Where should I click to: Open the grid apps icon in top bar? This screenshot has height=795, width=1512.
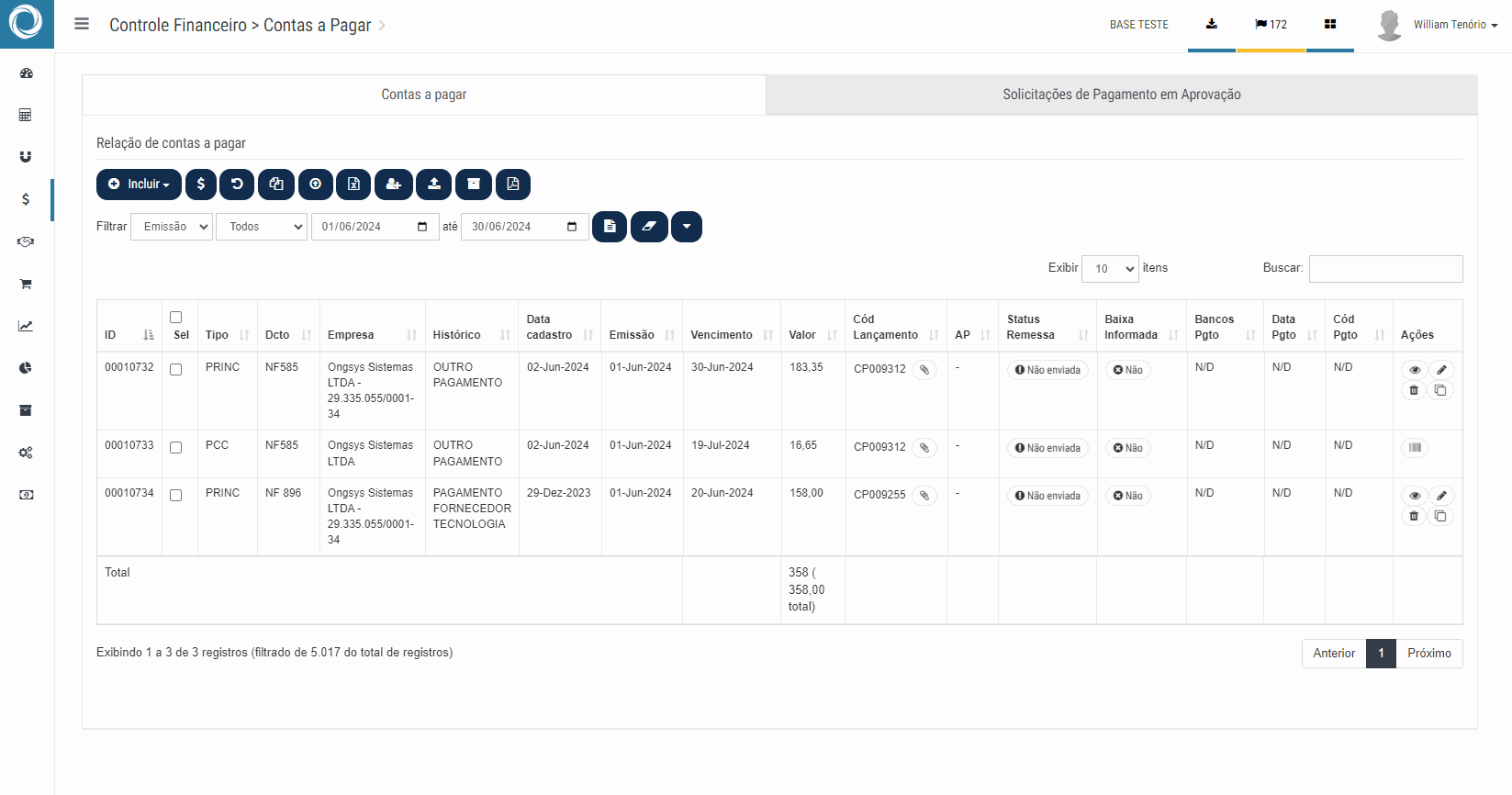(1330, 25)
